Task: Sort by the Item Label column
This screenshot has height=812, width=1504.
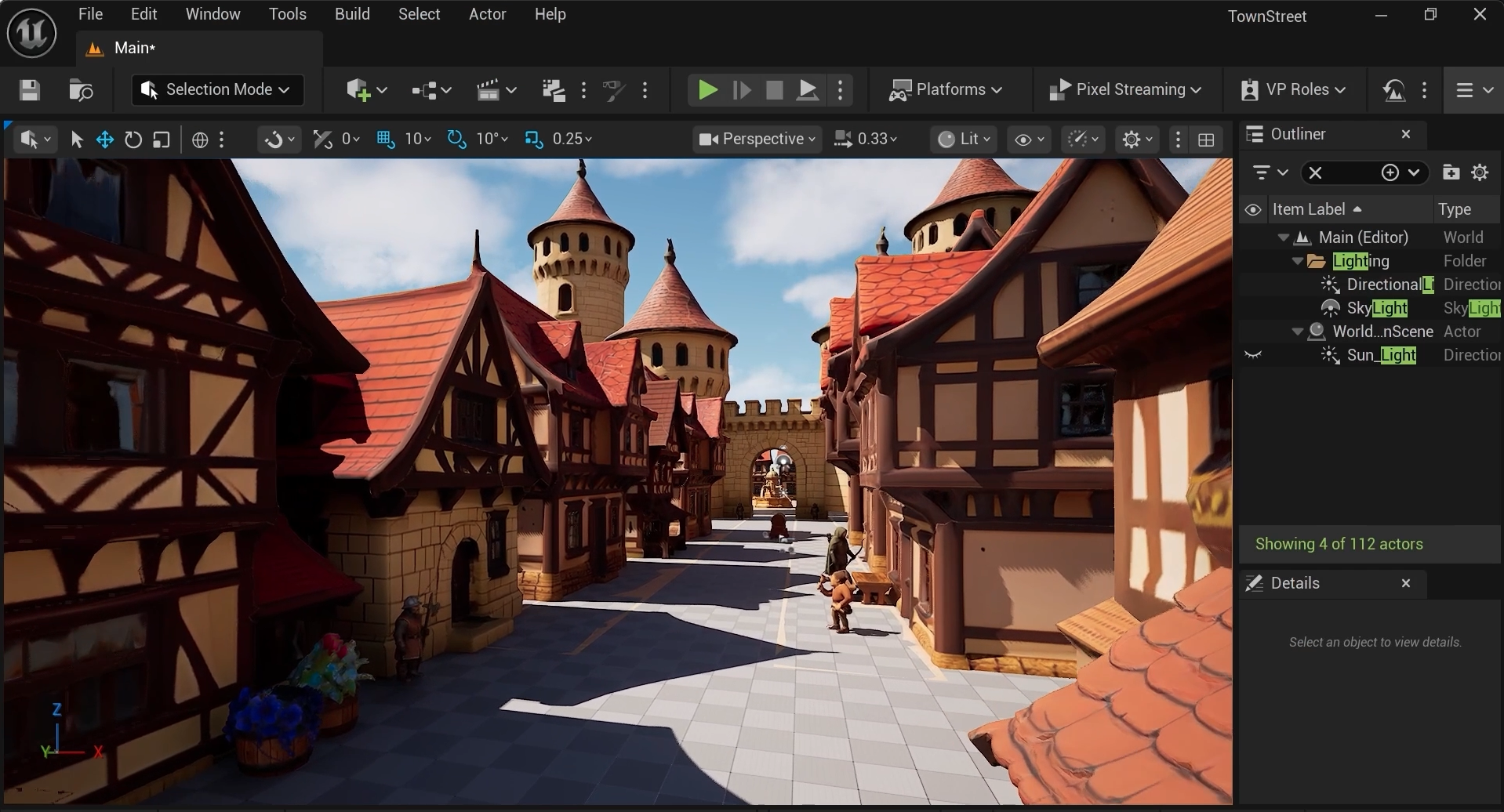Action: [x=1349, y=209]
